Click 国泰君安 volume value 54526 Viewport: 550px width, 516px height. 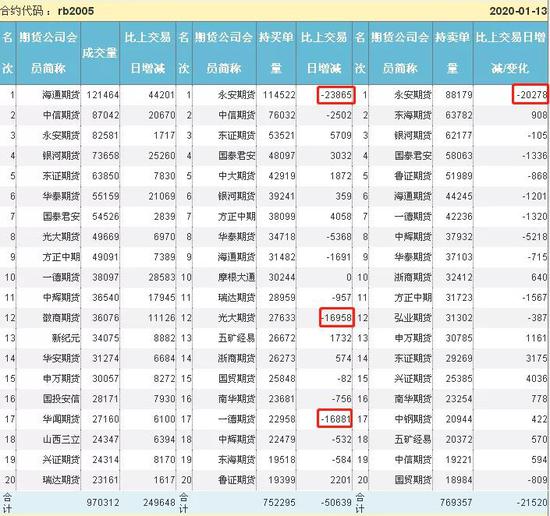[x=105, y=217]
